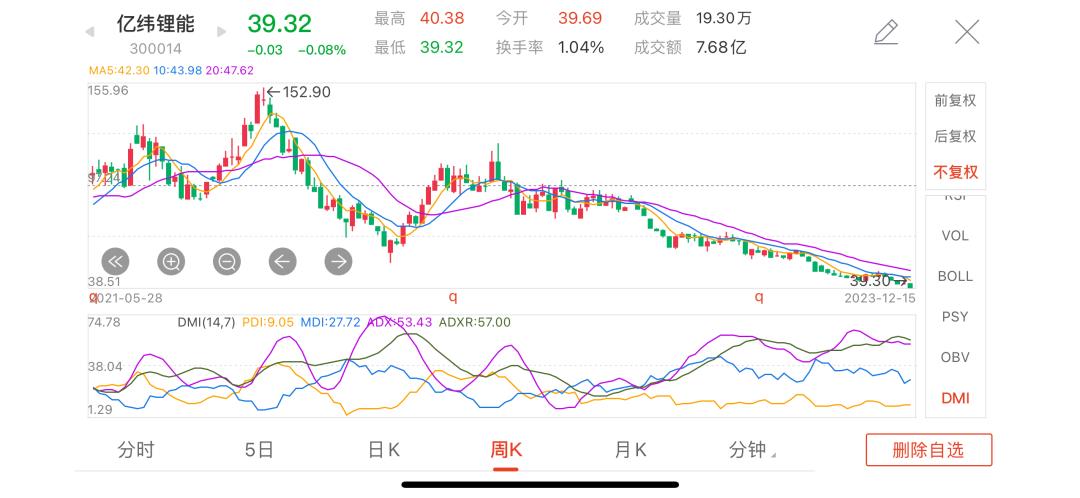Tap the 换手率 1.04% turnover
The height and width of the screenshot is (498, 1080).
[550, 48]
